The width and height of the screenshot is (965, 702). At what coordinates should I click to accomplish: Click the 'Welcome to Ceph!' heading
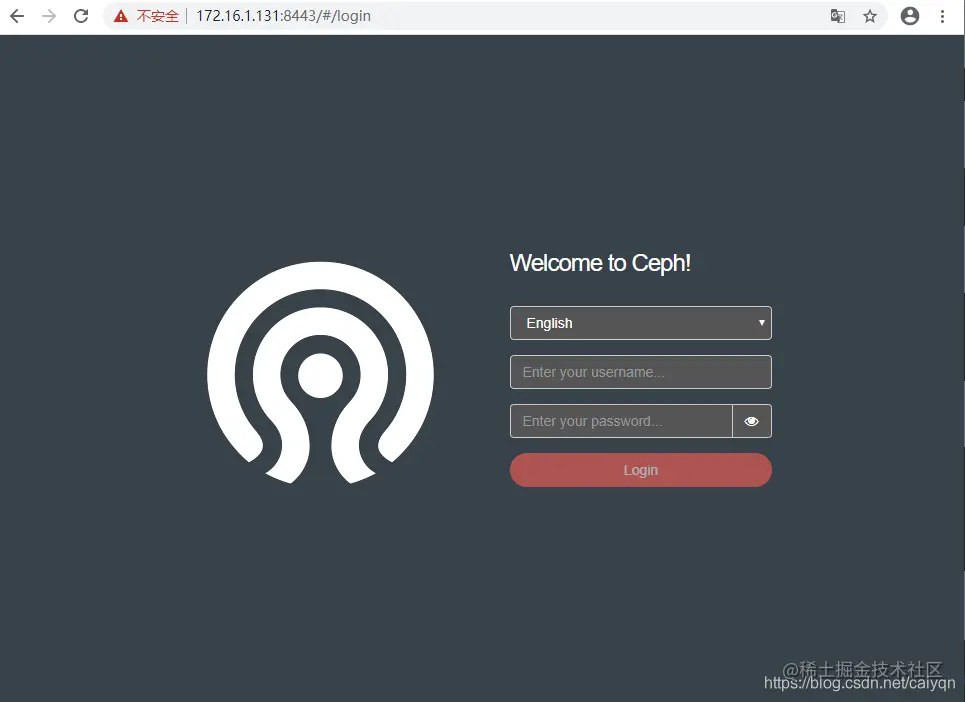pos(600,263)
